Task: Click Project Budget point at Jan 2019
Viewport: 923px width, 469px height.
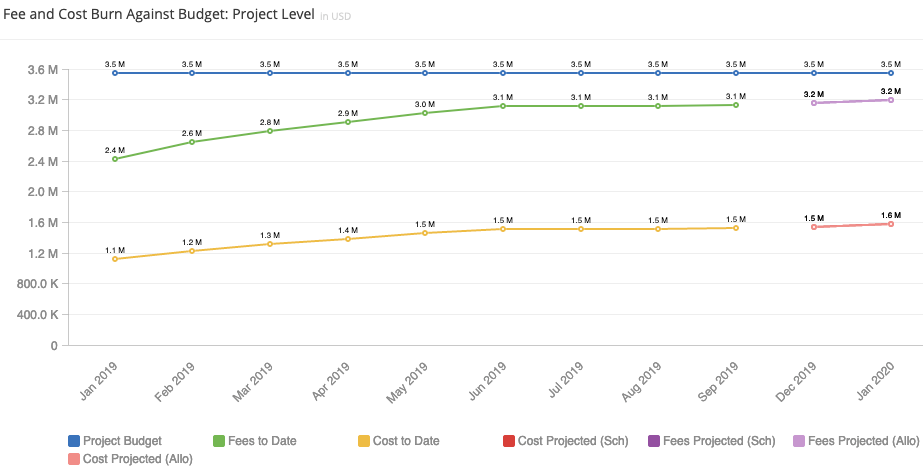Action: 115,73
